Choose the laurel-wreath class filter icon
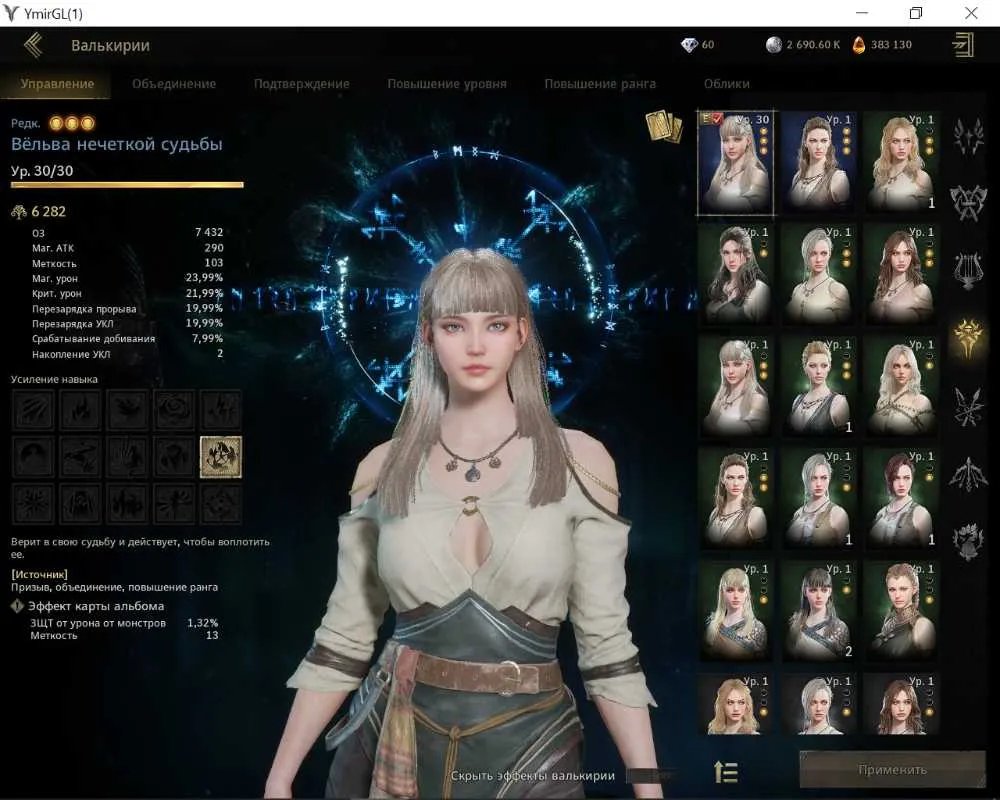Screen dimensions: 1000x800 967,542
